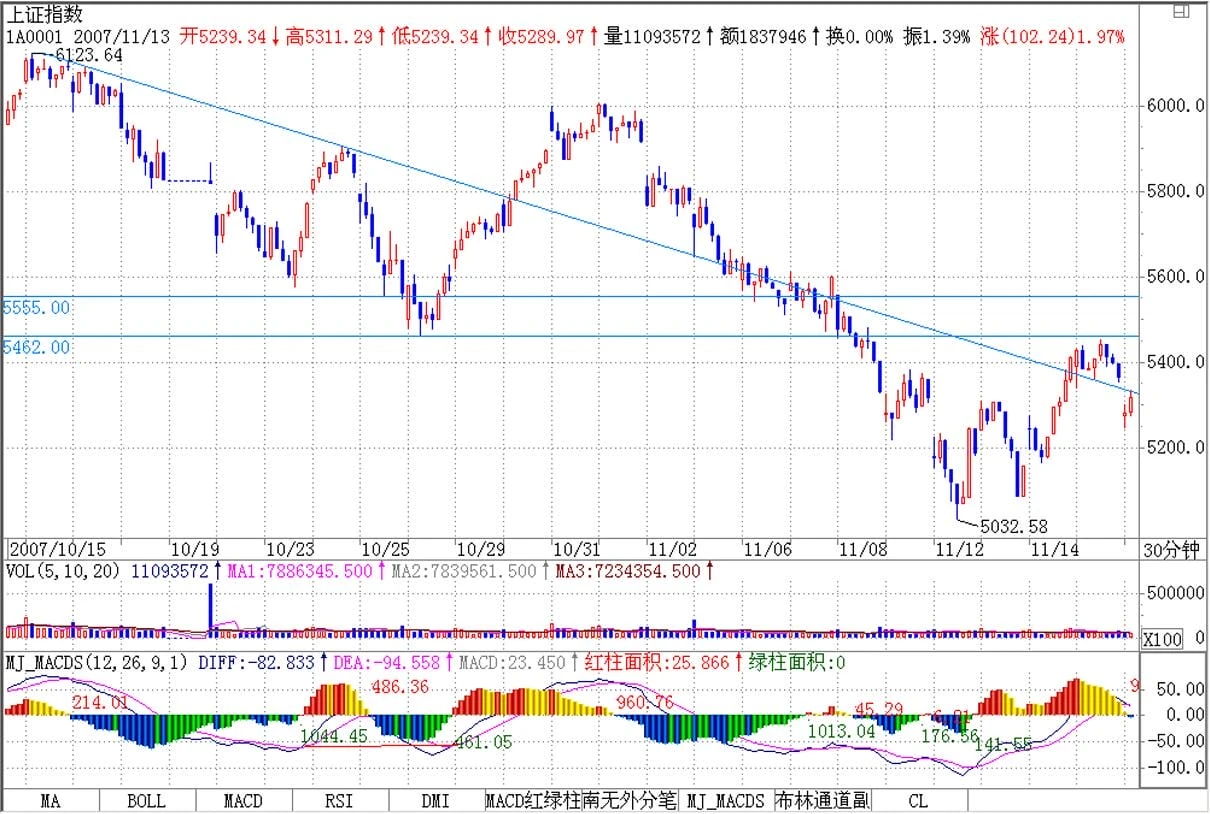The image size is (1210, 814).
Task: Select the CL indicator tab
Action: pos(918,801)
